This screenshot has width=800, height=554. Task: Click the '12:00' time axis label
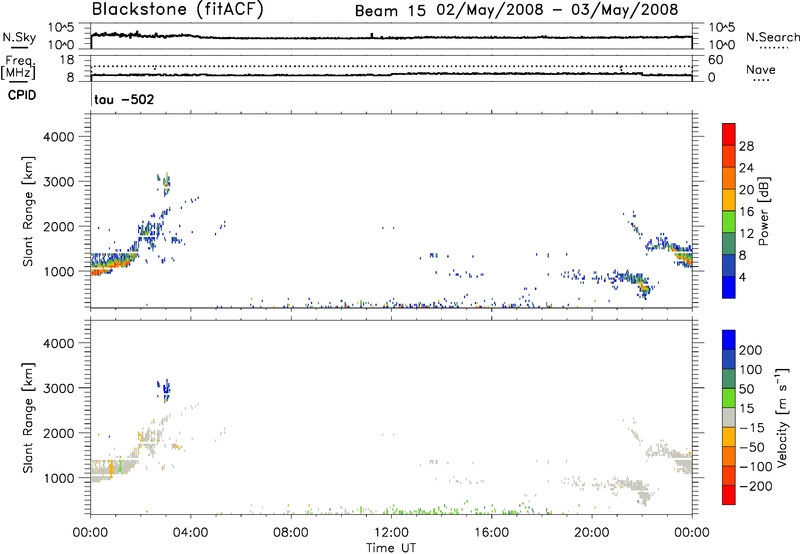[391, 533]
